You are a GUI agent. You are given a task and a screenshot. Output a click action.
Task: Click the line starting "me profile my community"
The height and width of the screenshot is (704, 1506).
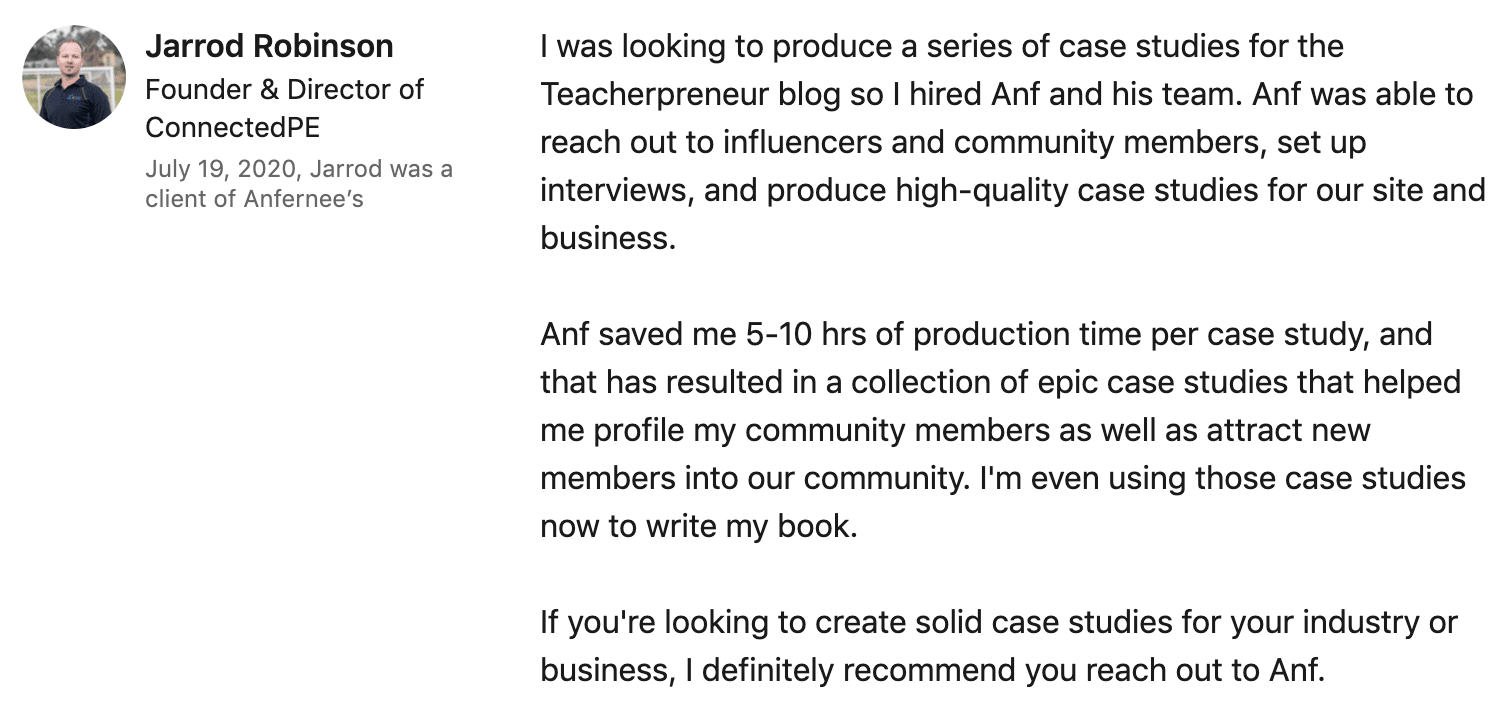coord(954,430)
